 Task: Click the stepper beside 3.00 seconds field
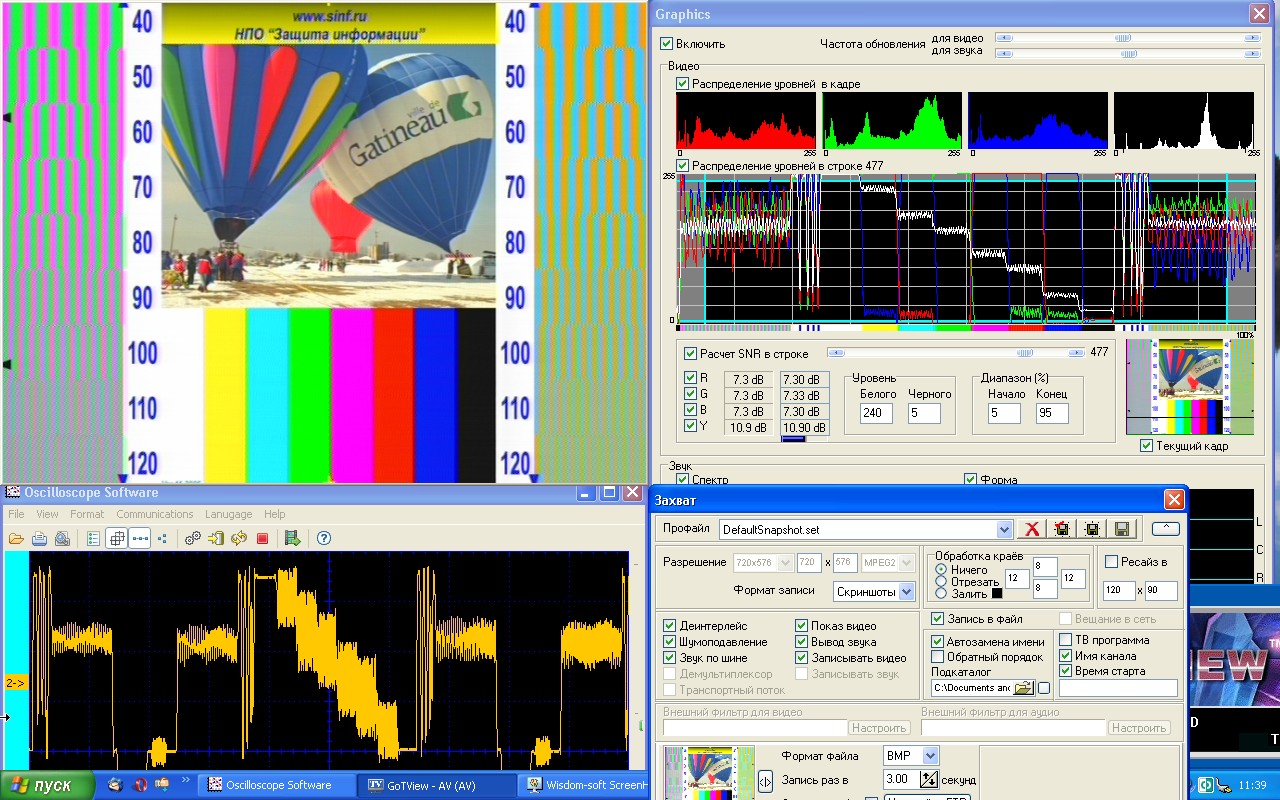[x=929, y=779]
